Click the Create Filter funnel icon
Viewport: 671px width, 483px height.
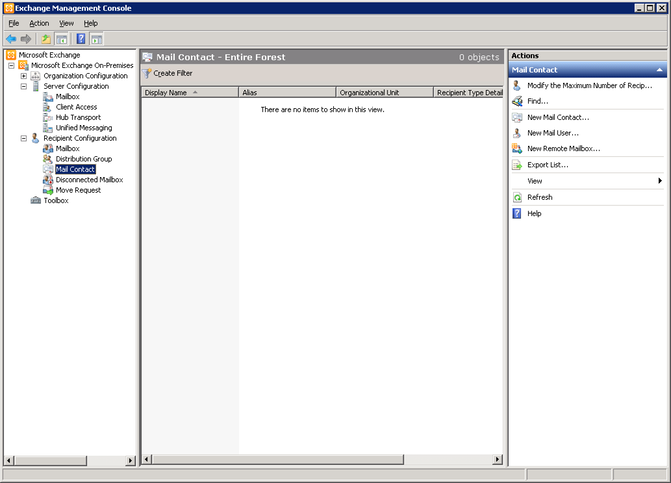point(147,73)
